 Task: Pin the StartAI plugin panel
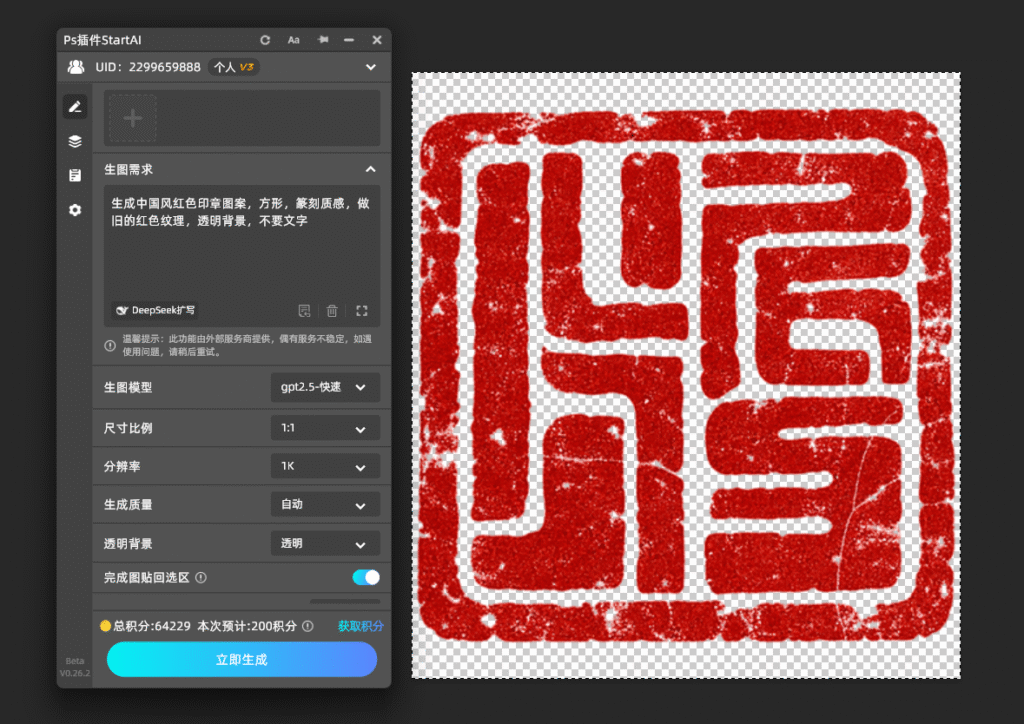click(x=323, y=40)
